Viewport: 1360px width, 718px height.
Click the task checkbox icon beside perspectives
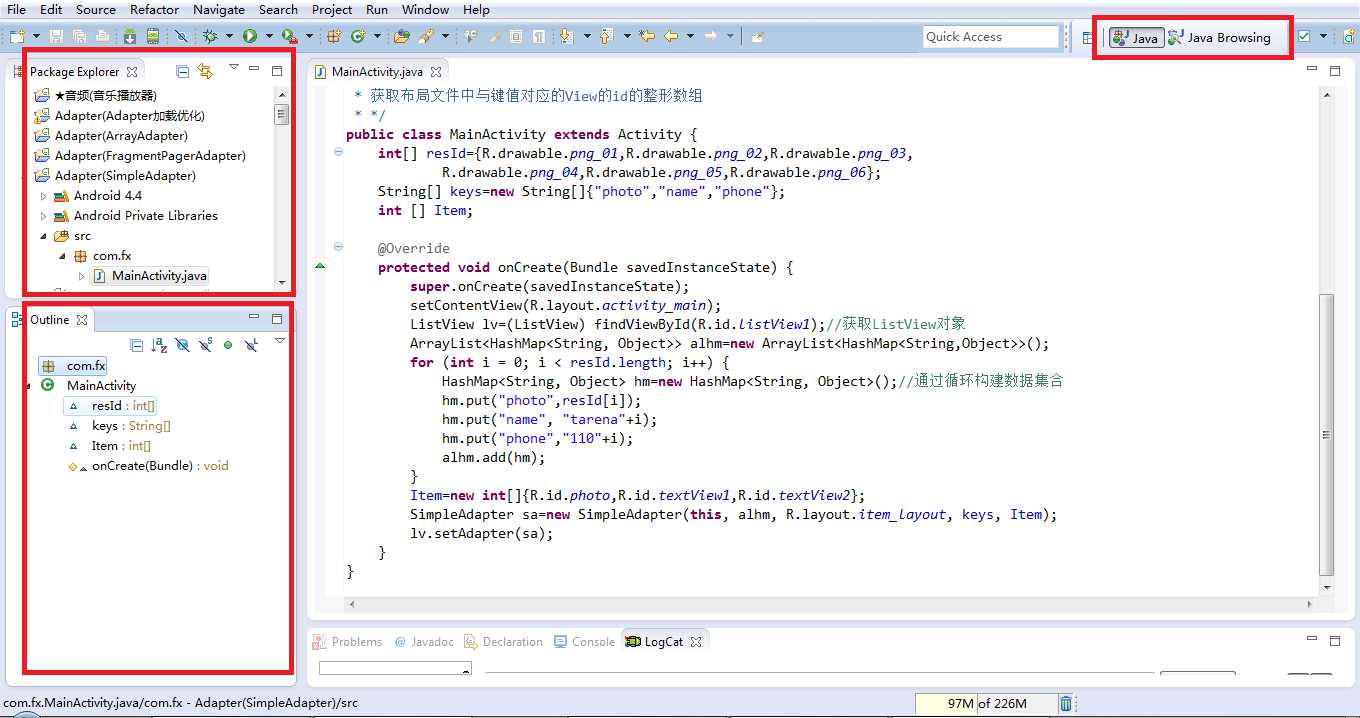(x=1304, y=37)
